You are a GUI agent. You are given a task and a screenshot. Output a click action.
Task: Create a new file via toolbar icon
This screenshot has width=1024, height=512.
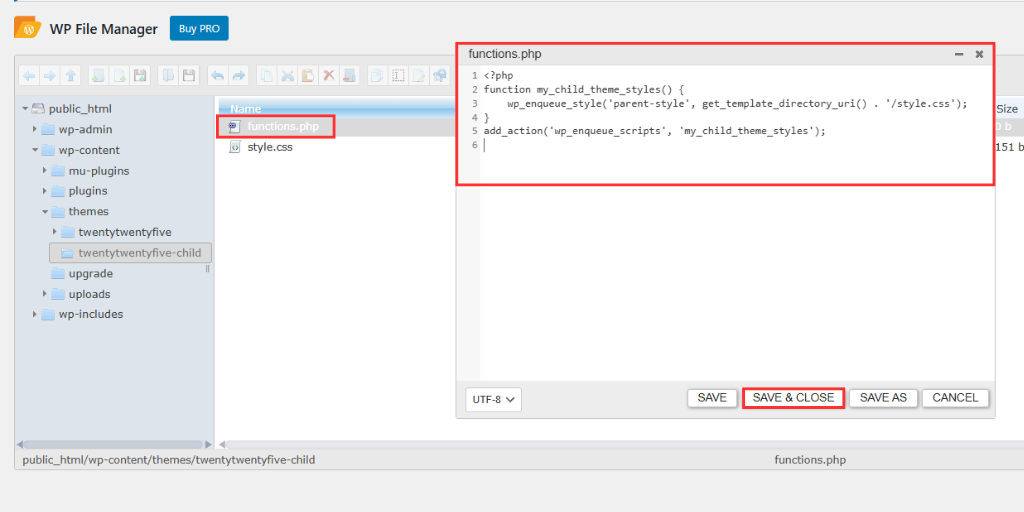(119, 76)
